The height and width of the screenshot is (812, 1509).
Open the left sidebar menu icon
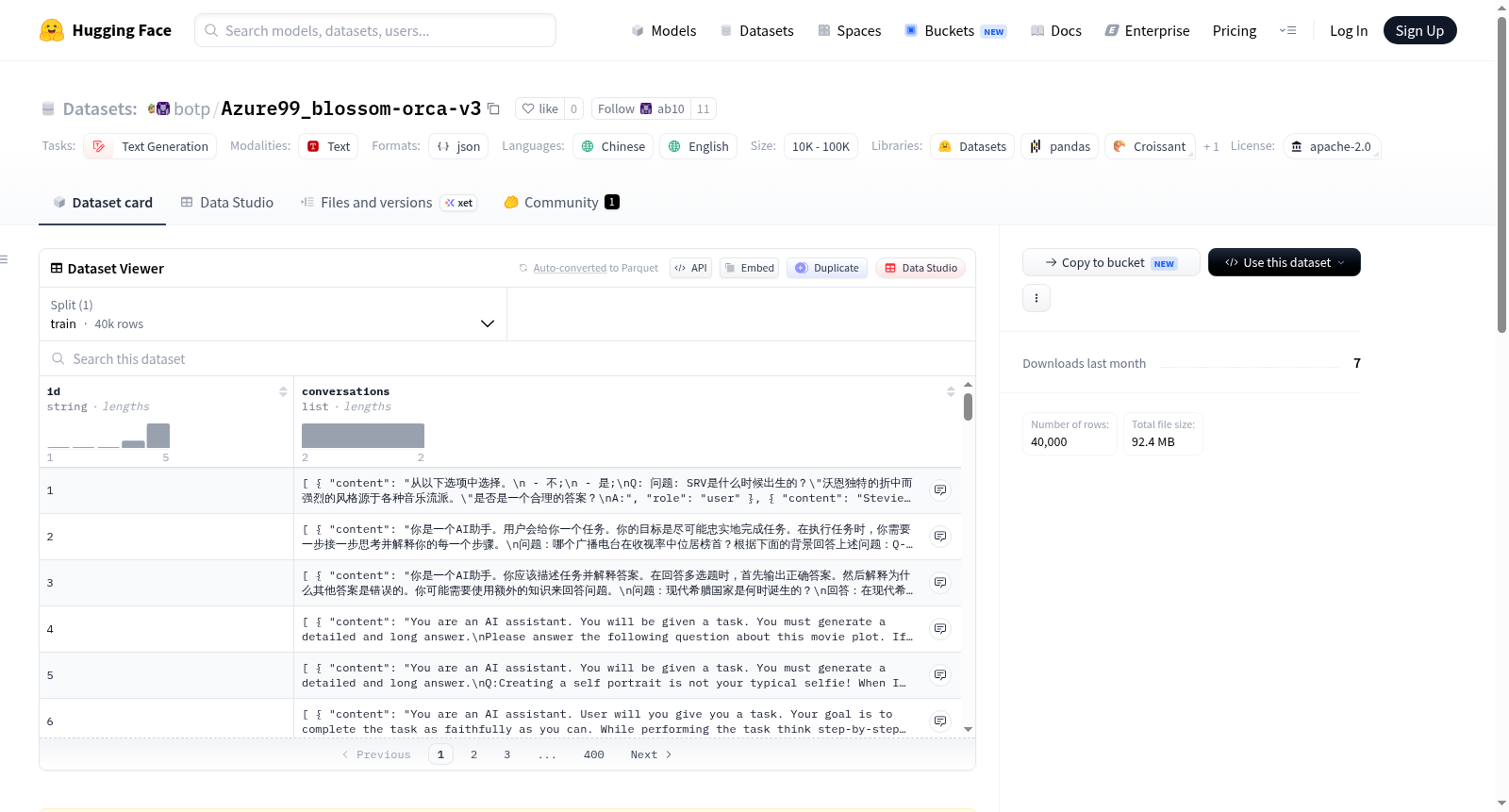tap(4, 259)
